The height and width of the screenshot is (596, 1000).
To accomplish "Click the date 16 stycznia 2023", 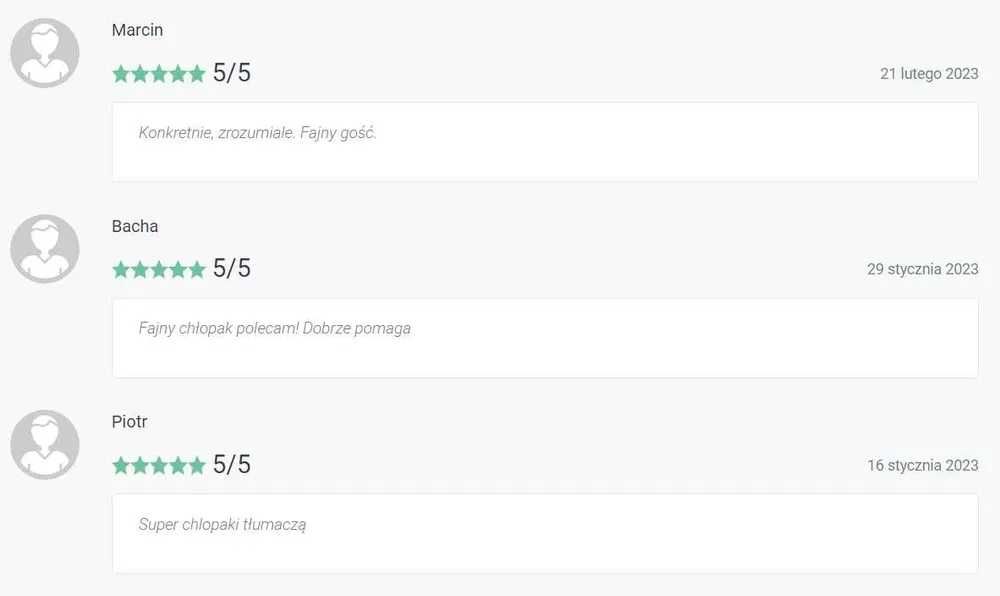I will (922, 465).
